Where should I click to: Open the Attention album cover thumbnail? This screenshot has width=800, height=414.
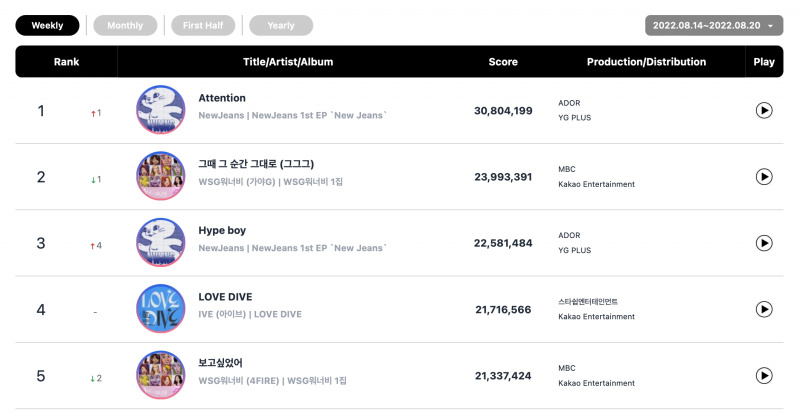(161, 110)
